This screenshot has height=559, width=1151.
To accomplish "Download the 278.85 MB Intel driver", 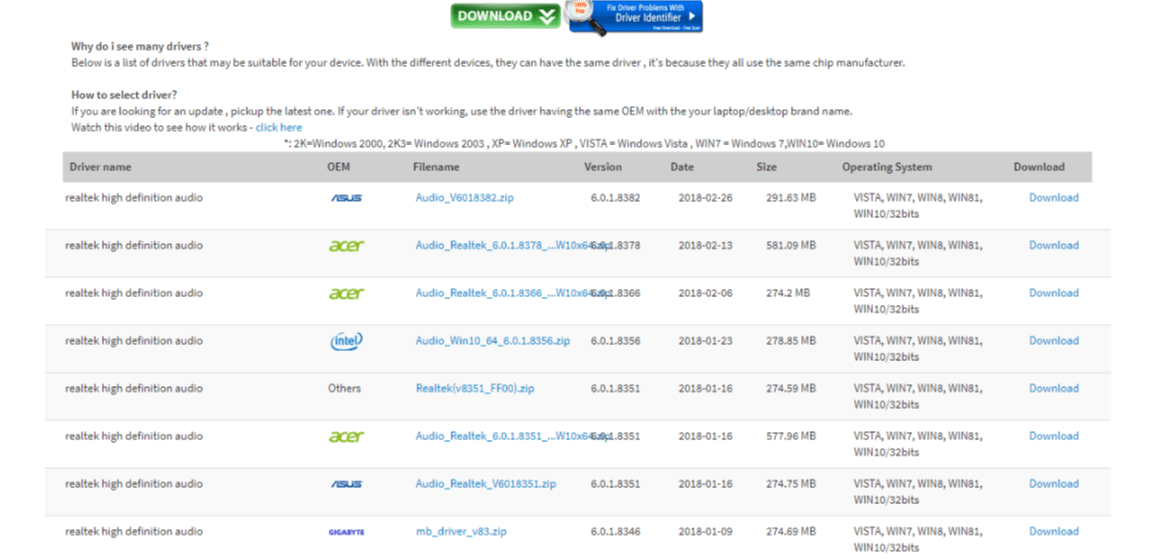I will click(1053, 340).
